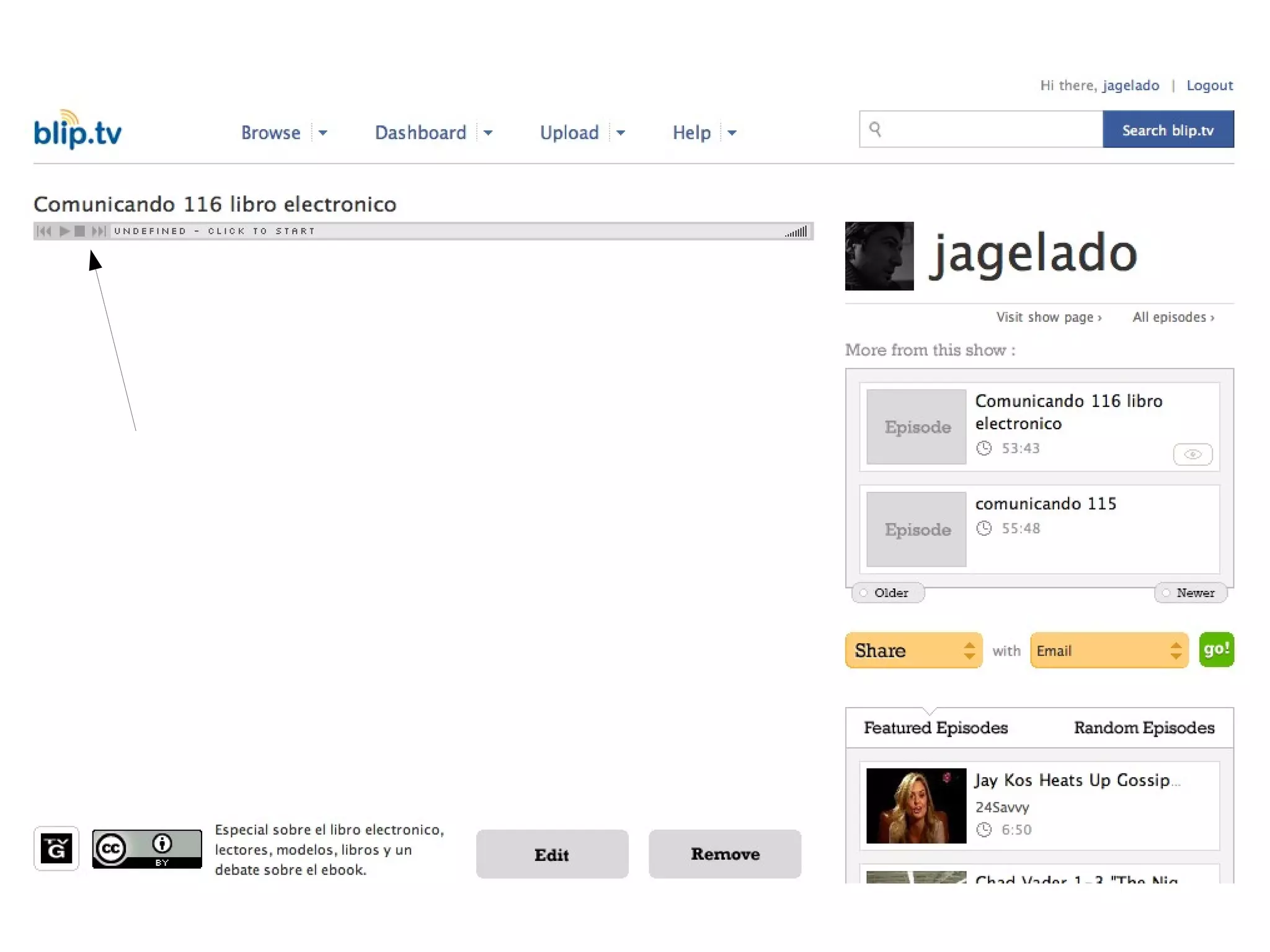Click the Creative Commons BY license badge
Image resolution: width=1270 pixels, height=952 pixels.
[x=147, y=848]
